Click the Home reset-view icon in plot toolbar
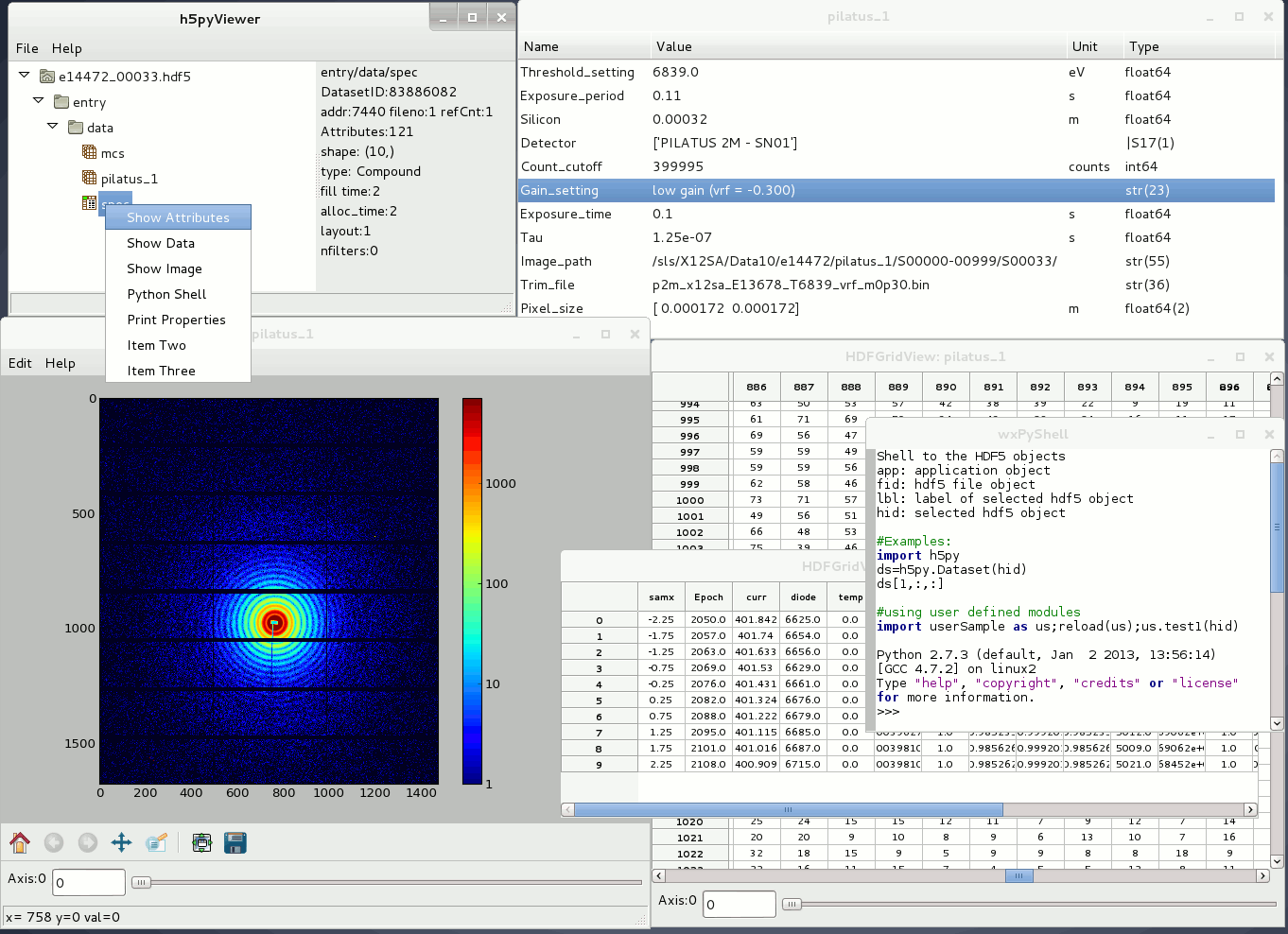The height and width of the screenshot is (934, 1288). tap(20, 842)
